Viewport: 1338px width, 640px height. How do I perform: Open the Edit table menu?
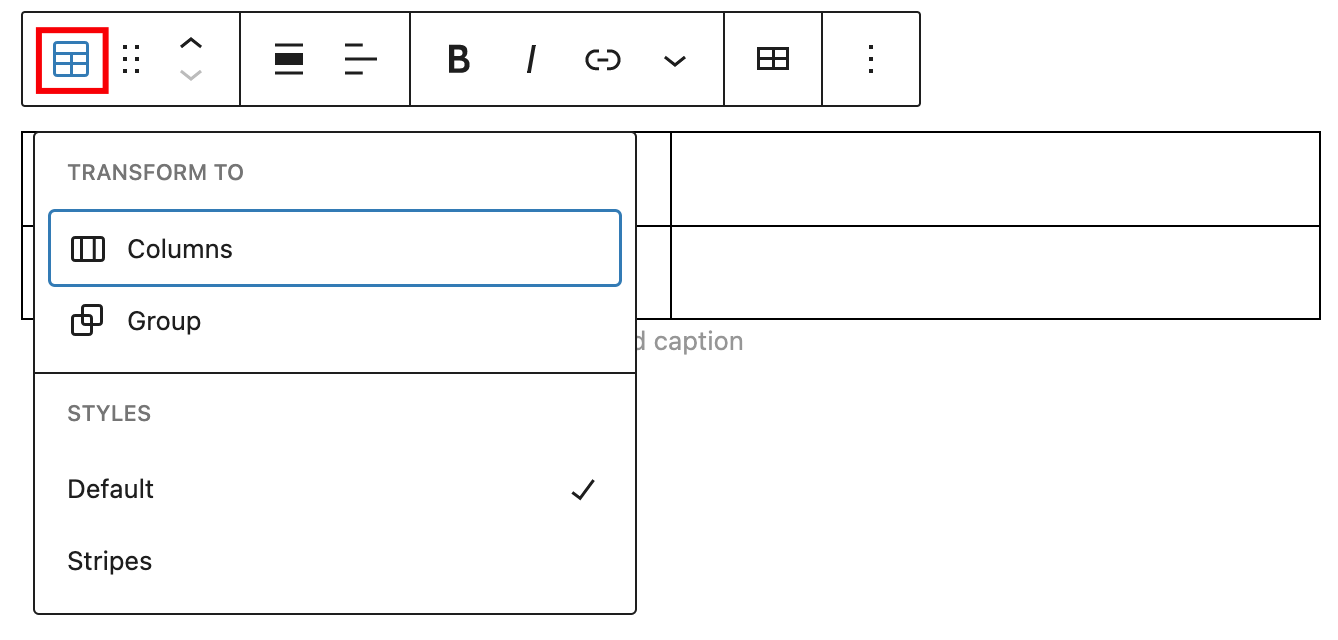coord(772,59)
